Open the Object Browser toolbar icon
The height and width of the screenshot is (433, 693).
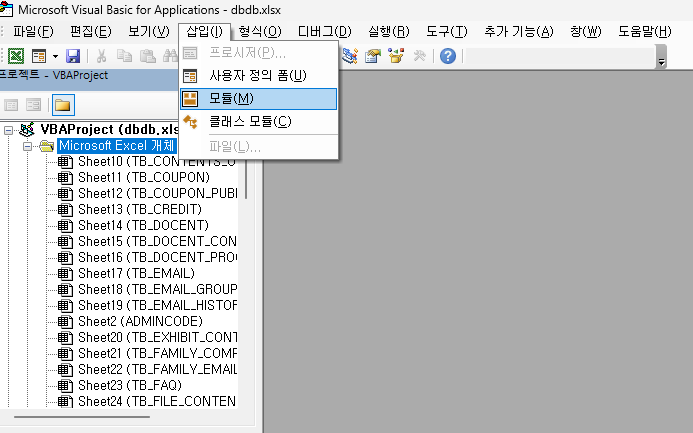coord(396,56)
